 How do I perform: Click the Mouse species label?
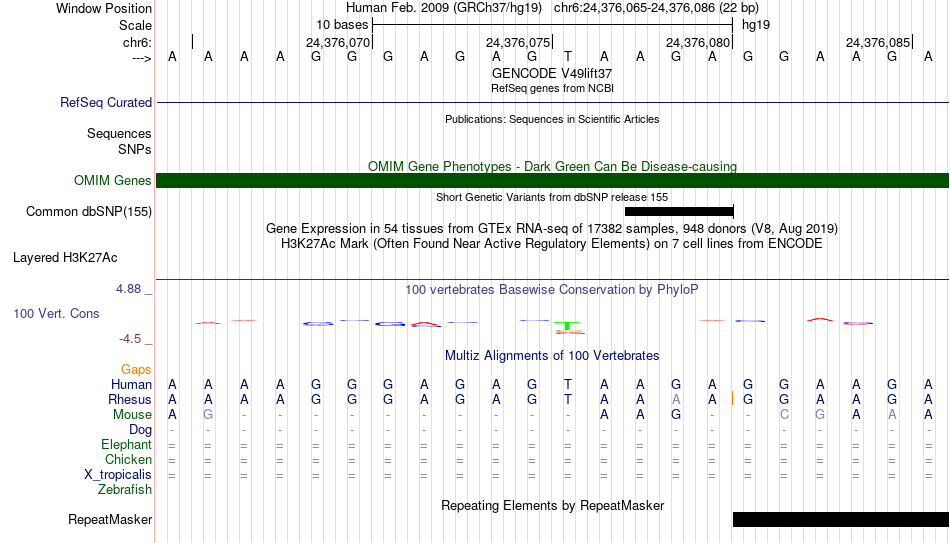coord(132,415)
